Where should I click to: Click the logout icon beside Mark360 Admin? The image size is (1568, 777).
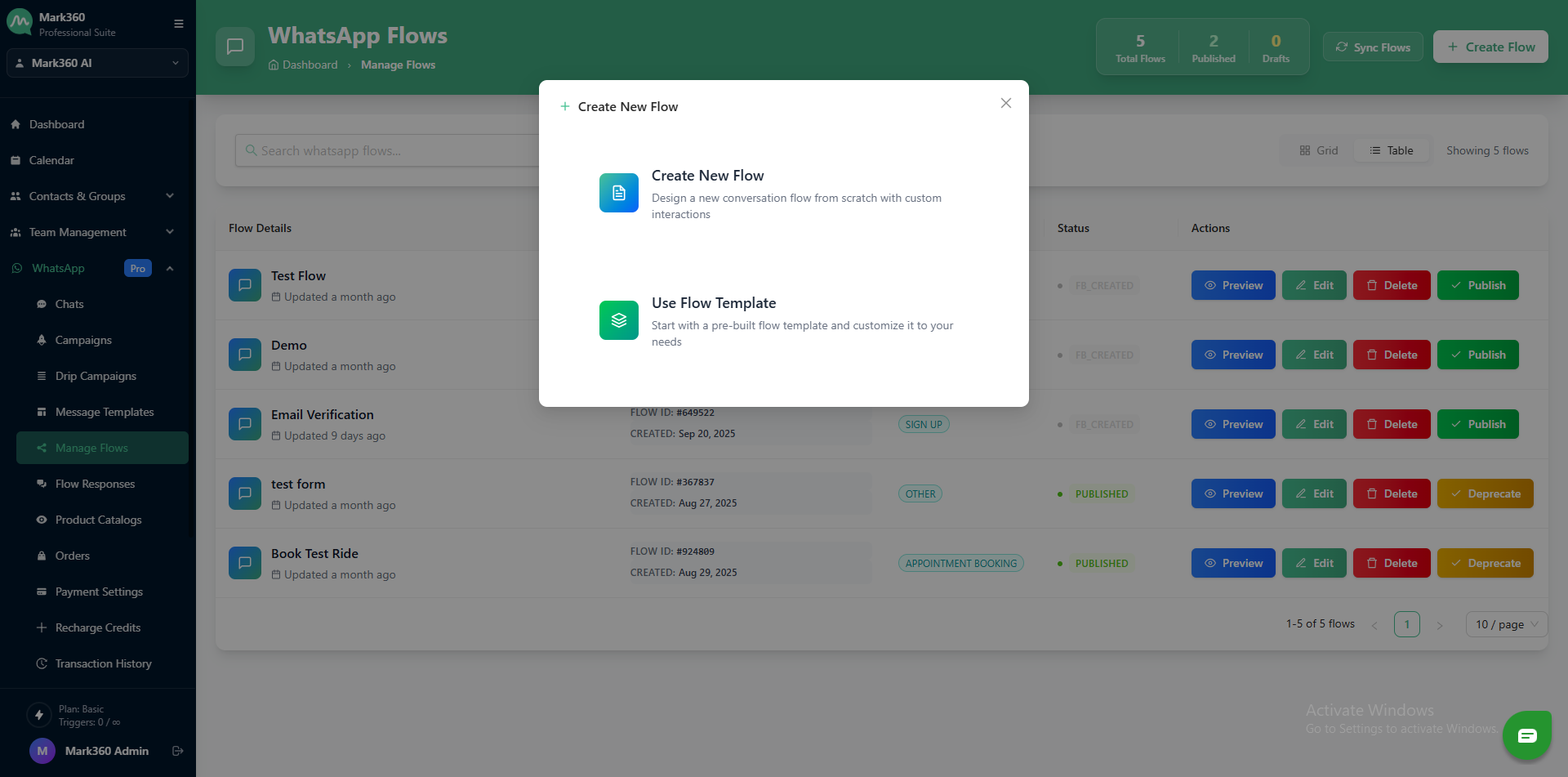pyautogui.click(x=177, y=751)
